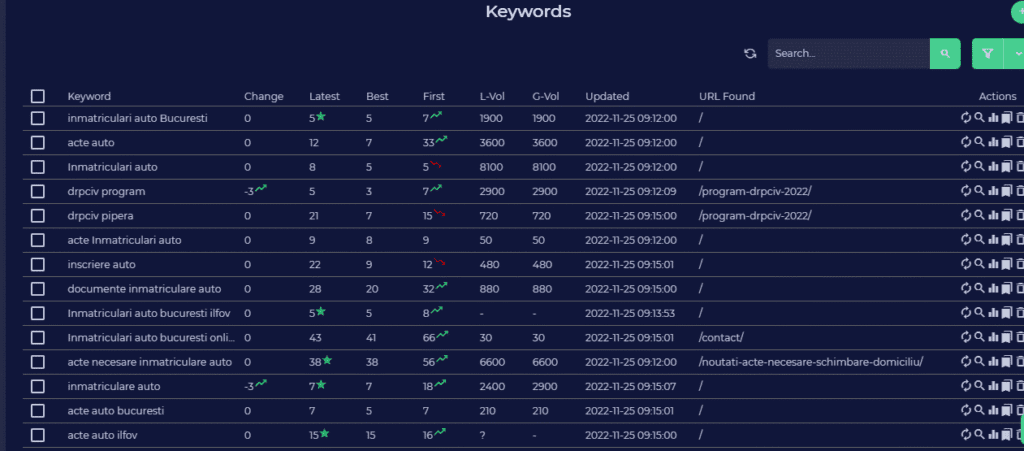
Task: Sort table by the Latest column header
Action: point(324,97)
